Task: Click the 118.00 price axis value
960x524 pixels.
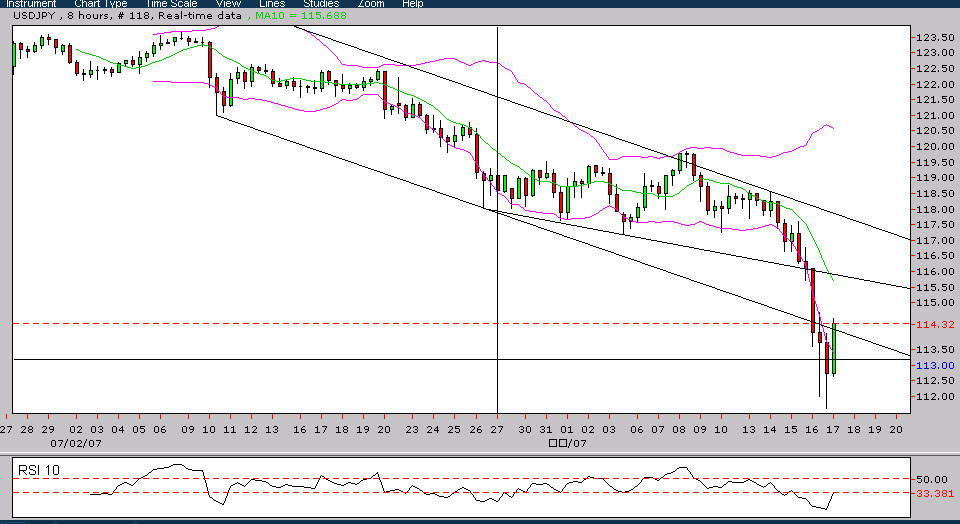Action: pyautogui.click(x=934, y=209)
